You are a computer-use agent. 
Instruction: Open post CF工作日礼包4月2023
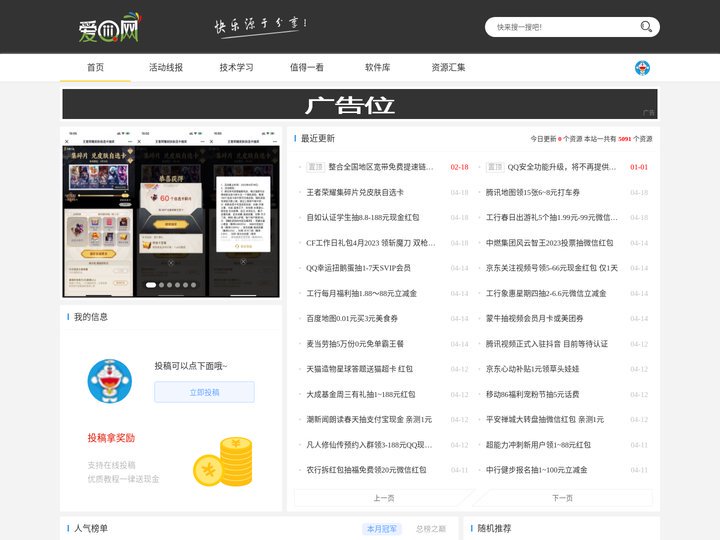coord(371,243)
